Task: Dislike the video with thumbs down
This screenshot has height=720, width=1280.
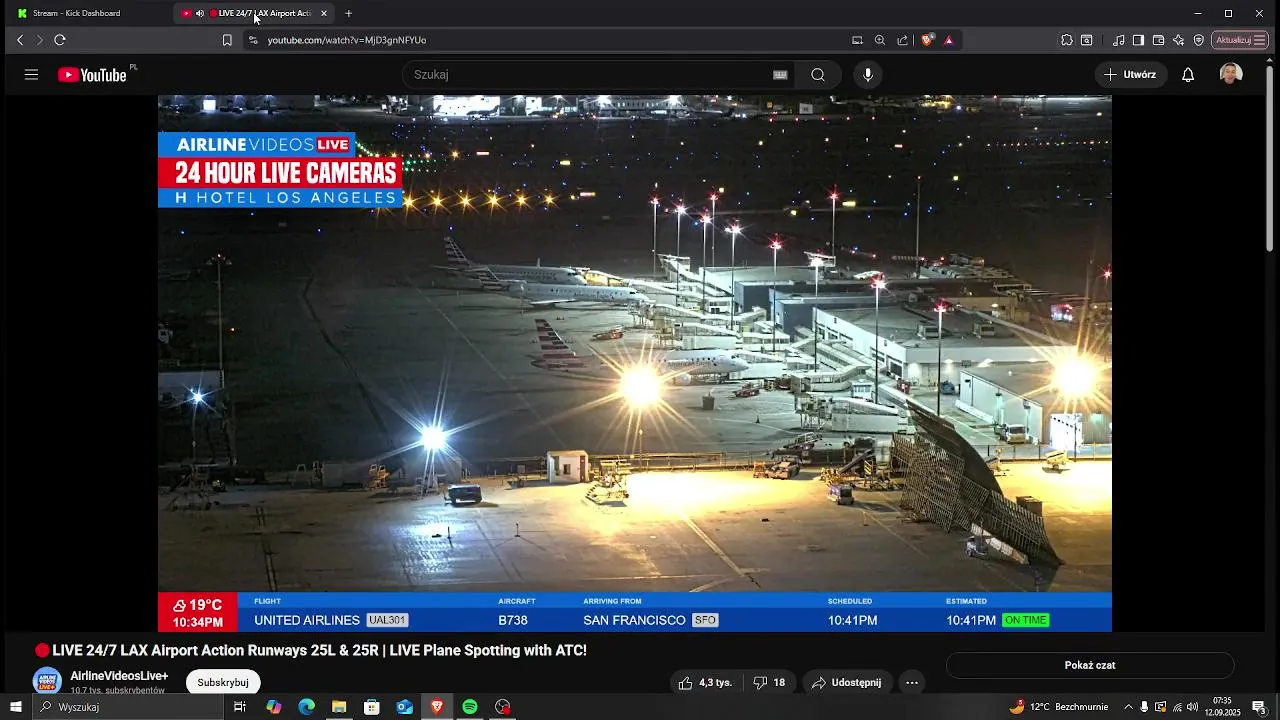Action: 770,683
